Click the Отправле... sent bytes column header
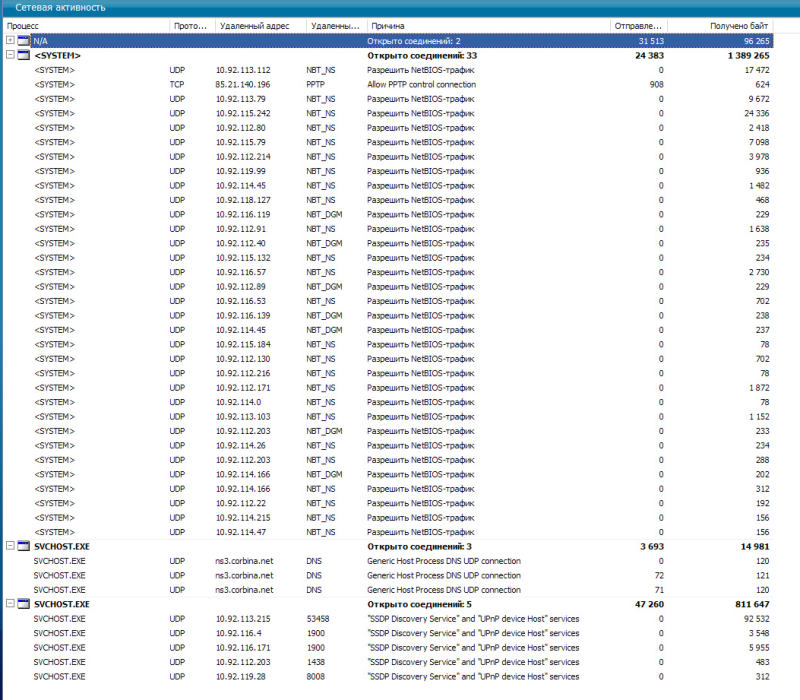Image resolution: width=800 pixels, height=700 pixels. (636, 24)
